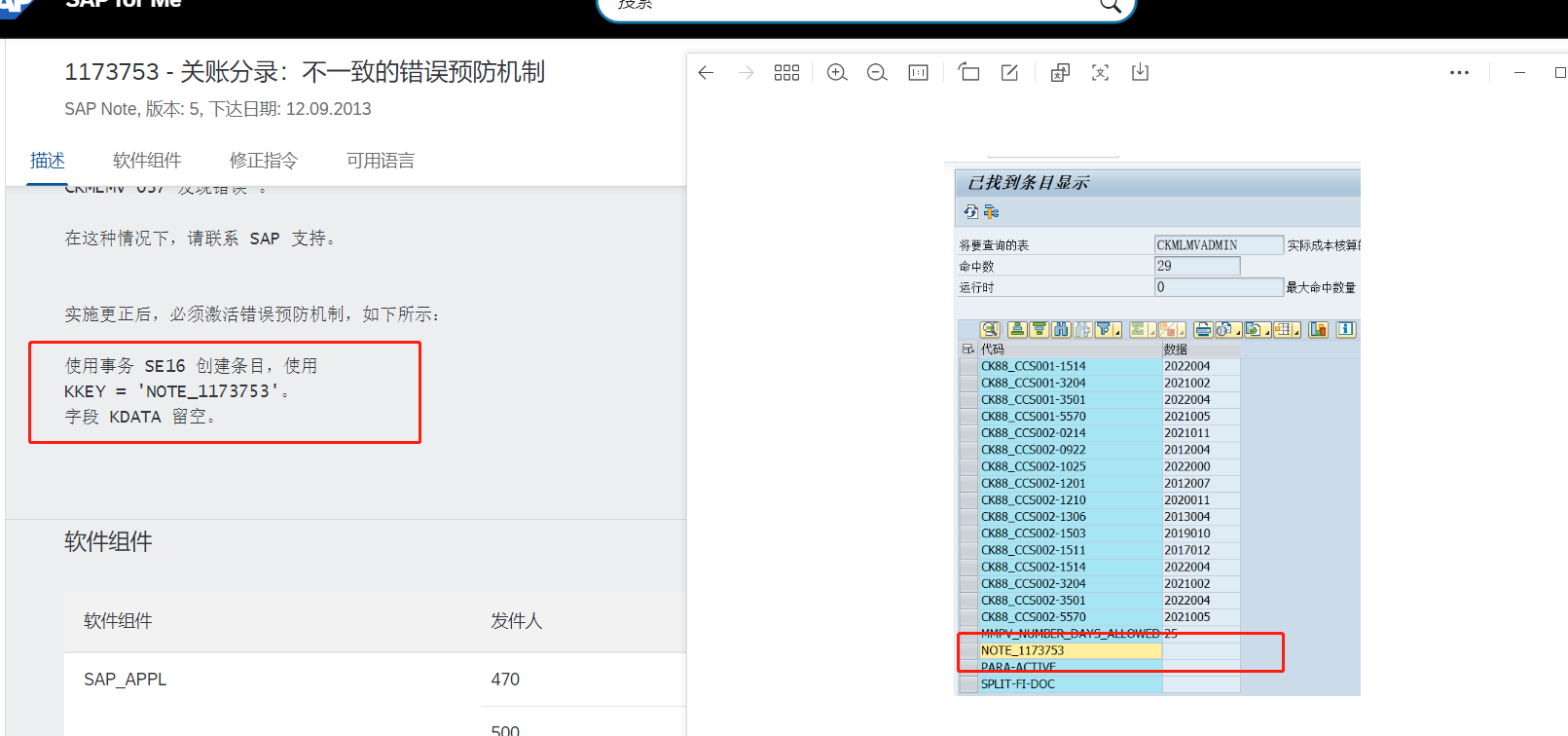Open the views dropdown next to print
The image size is (1568, 736).
click(1228, 330)
